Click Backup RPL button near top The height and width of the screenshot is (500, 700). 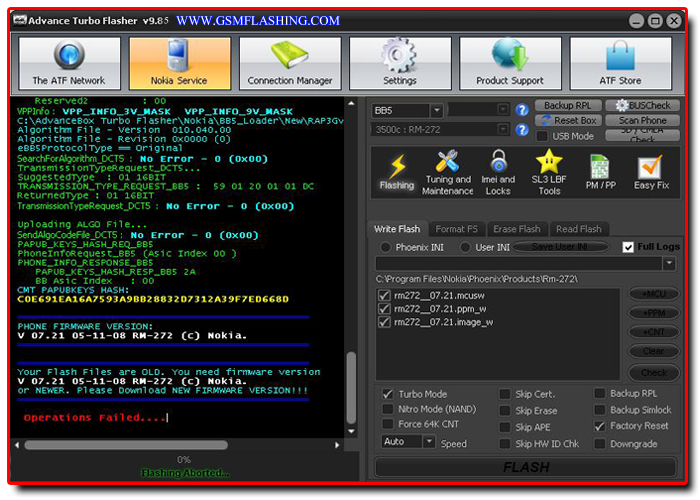coord(568,105)
